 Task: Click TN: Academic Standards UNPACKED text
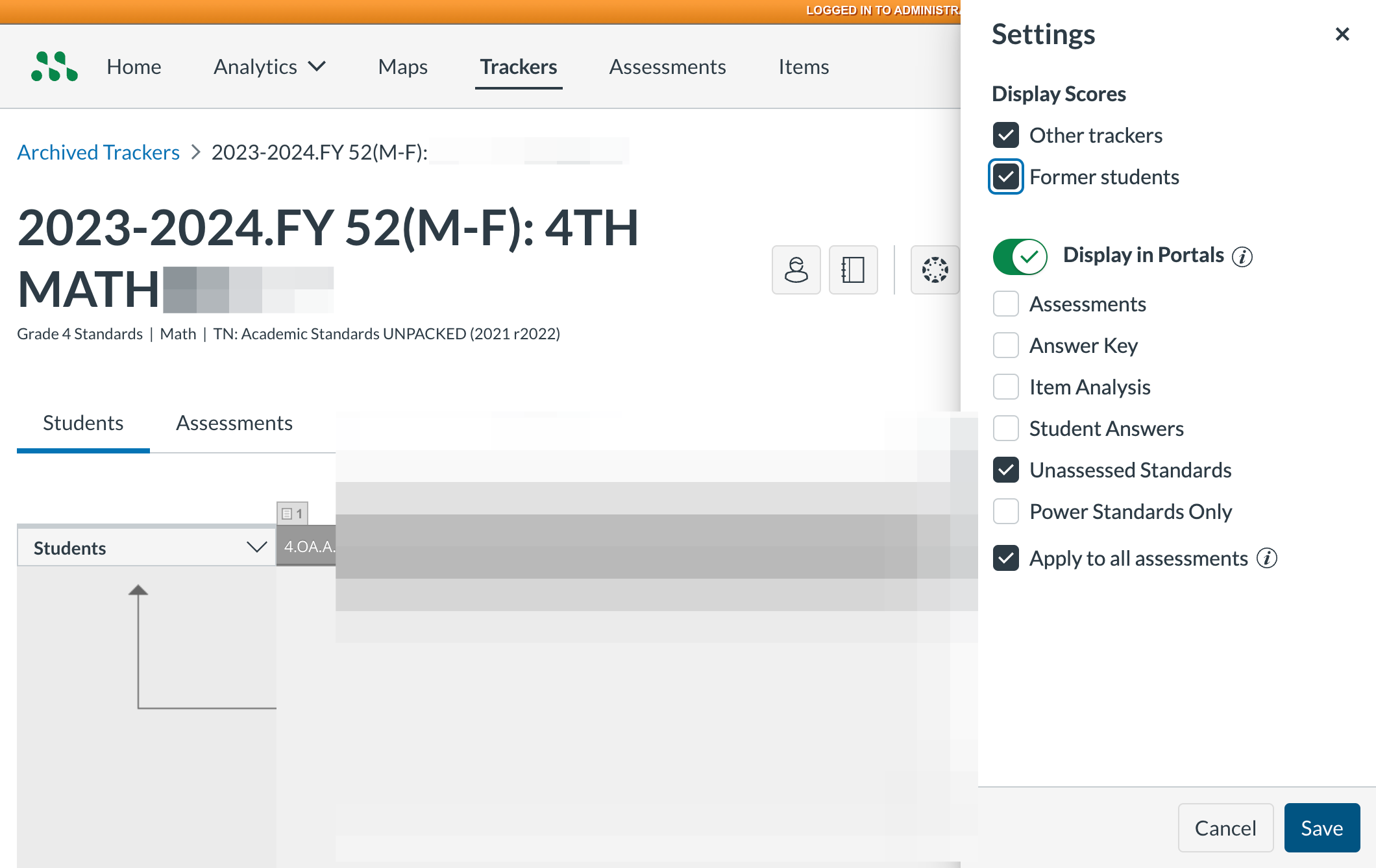[386, 333]
